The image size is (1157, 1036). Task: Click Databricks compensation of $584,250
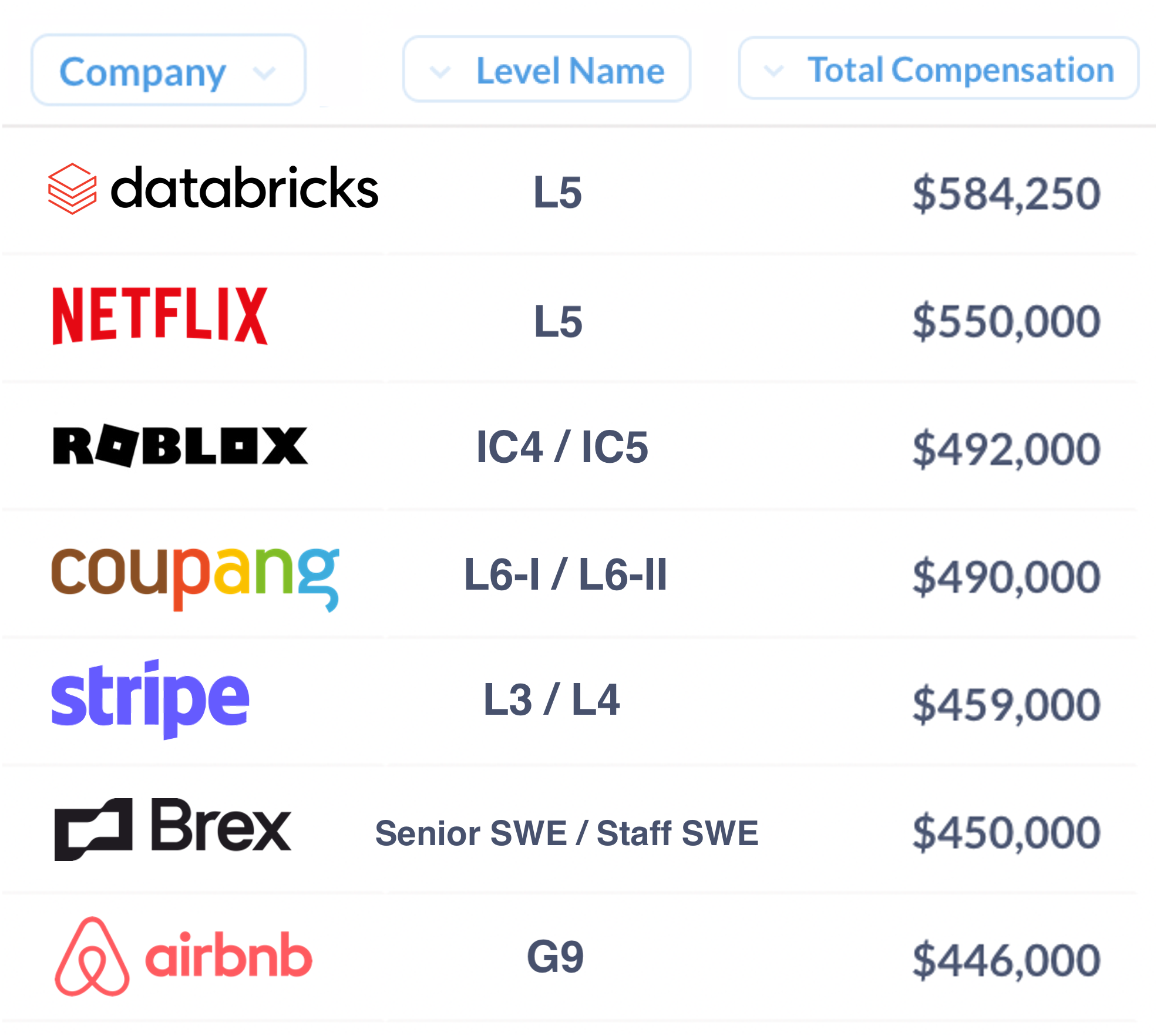1006,193
